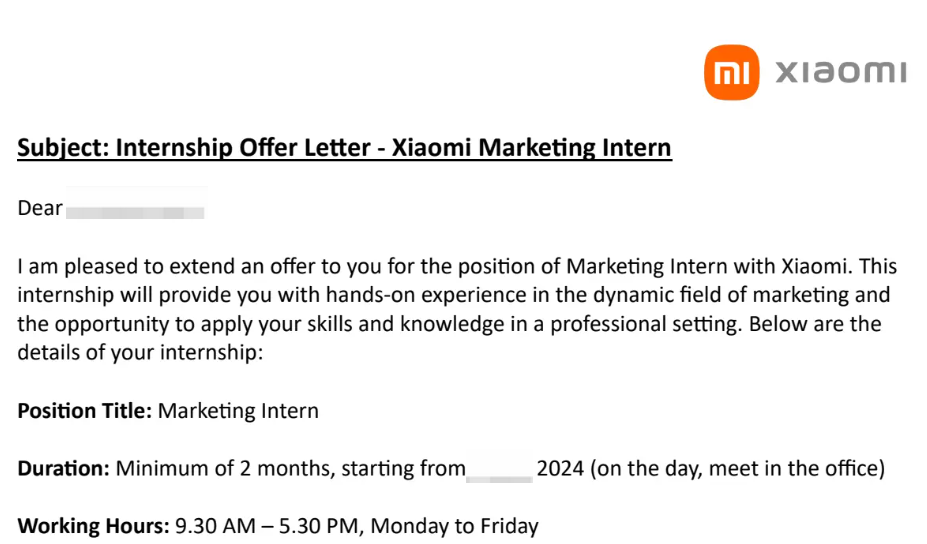
Task: Click 'Xiaomi Marketing Intern' in subject line
Action: pyautogui.click(x=531, y=148)
